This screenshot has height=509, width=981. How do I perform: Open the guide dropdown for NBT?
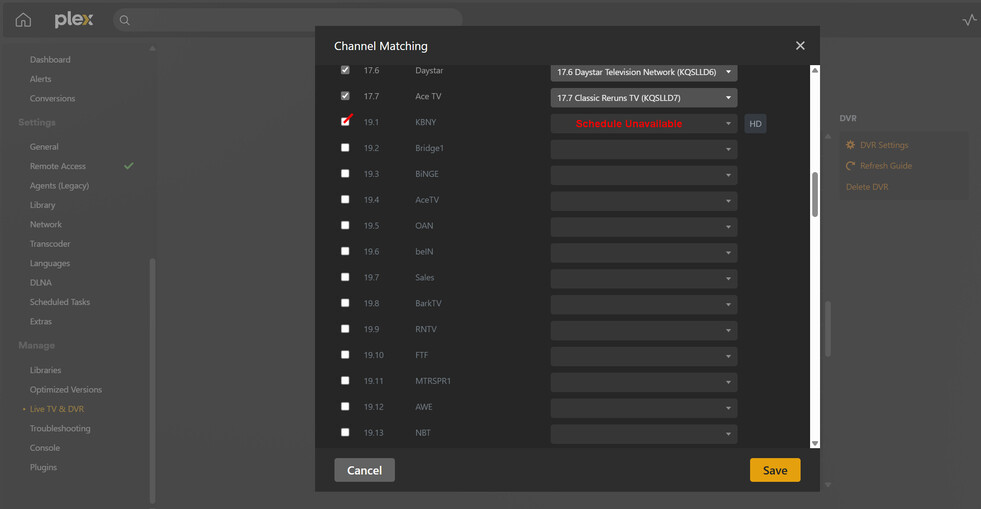coord(644,434)
